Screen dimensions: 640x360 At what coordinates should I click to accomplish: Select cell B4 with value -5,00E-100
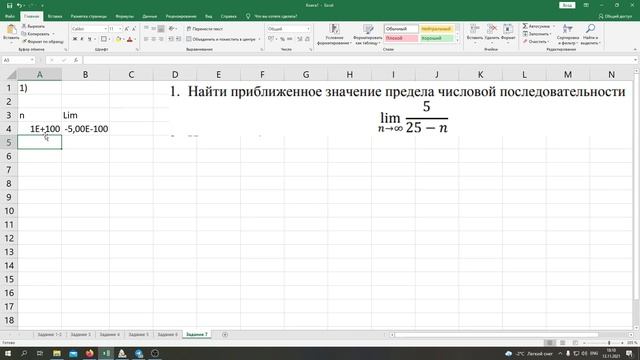pos(85,129)
